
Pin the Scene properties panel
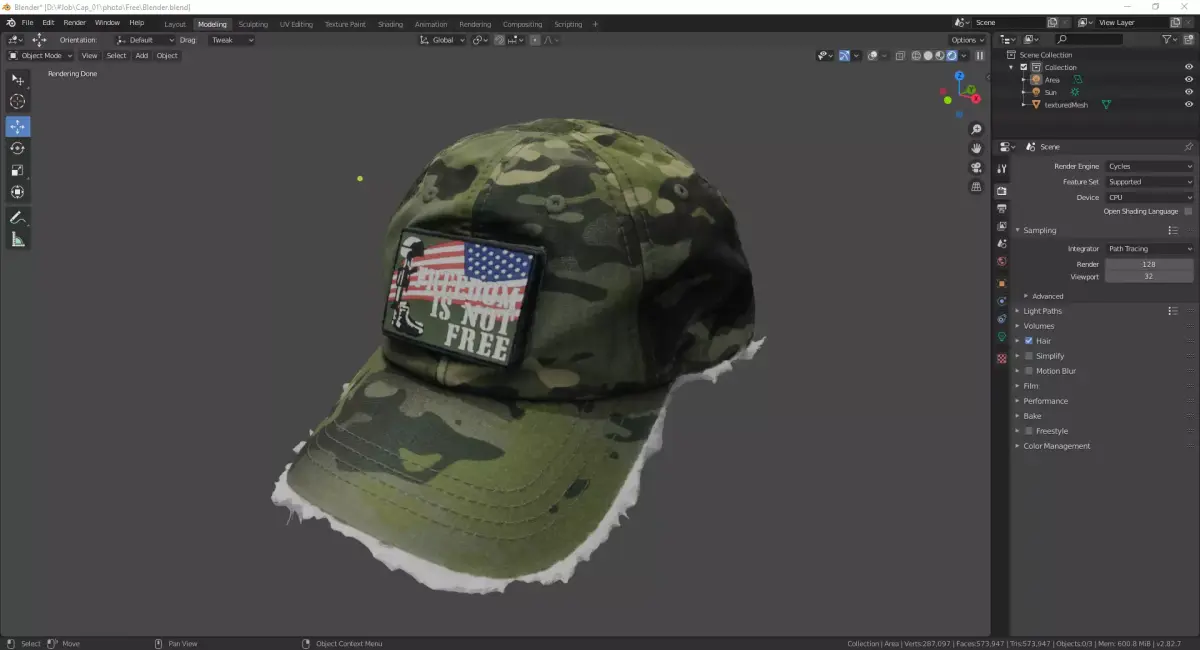click(1188, 146)
